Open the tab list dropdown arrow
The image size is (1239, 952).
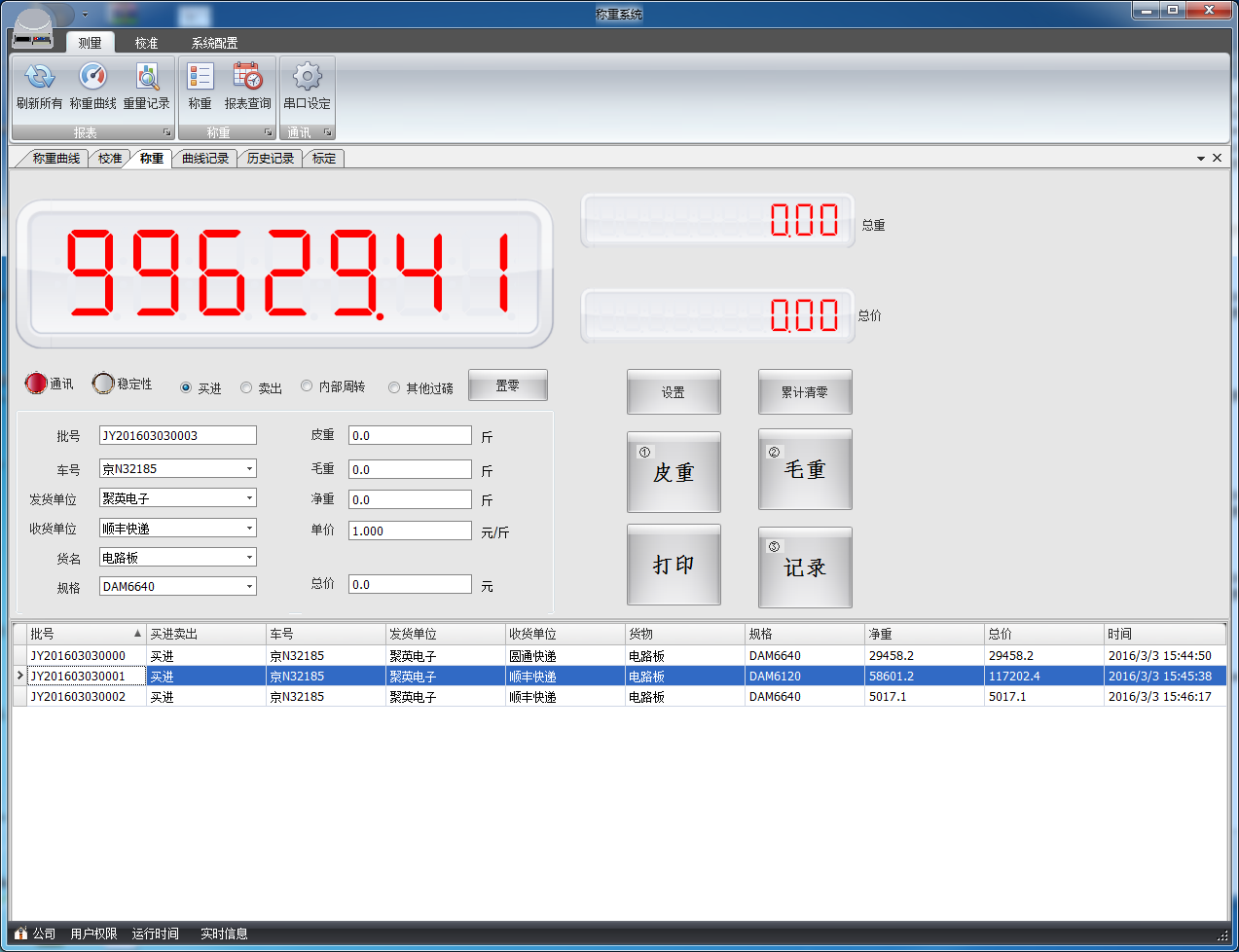1201,158
